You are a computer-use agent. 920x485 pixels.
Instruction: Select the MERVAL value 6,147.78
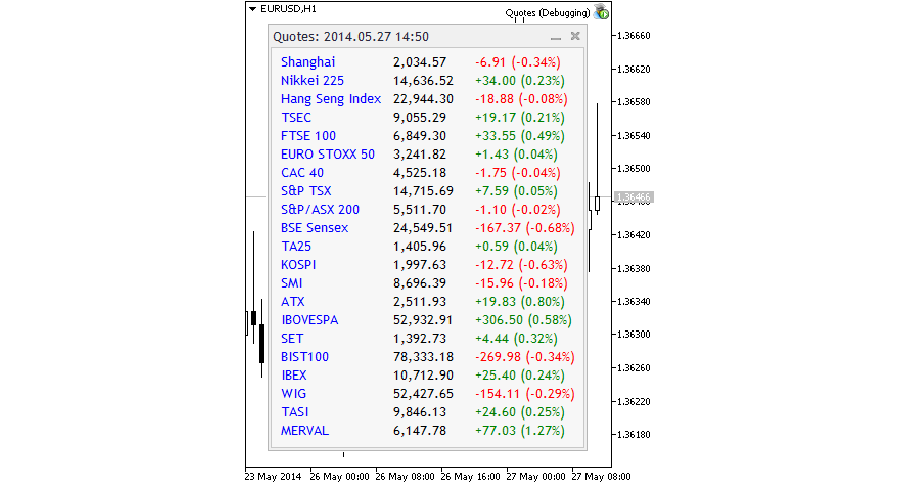point(420,431)
